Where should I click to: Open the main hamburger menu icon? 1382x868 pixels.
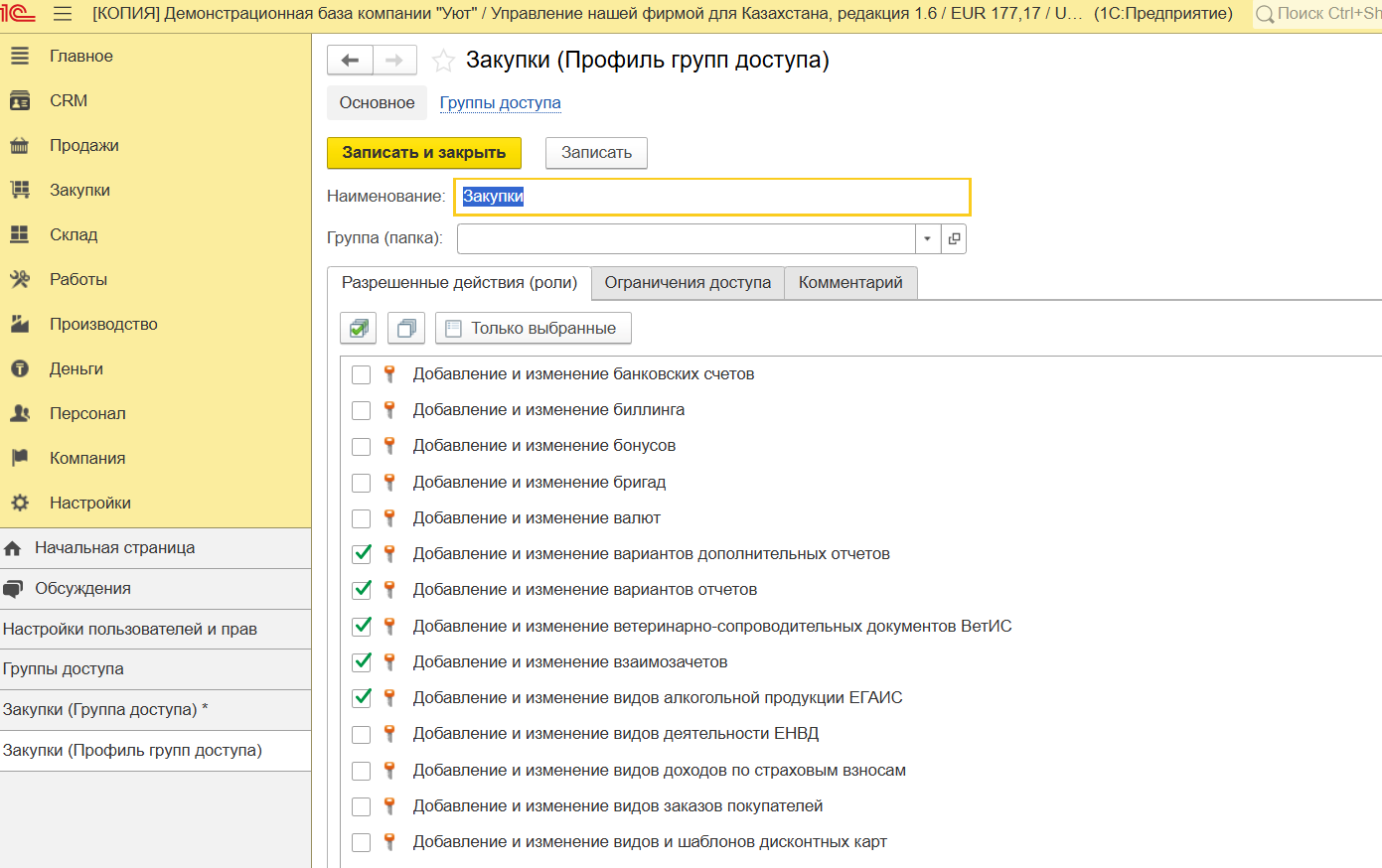click(63, 14)
